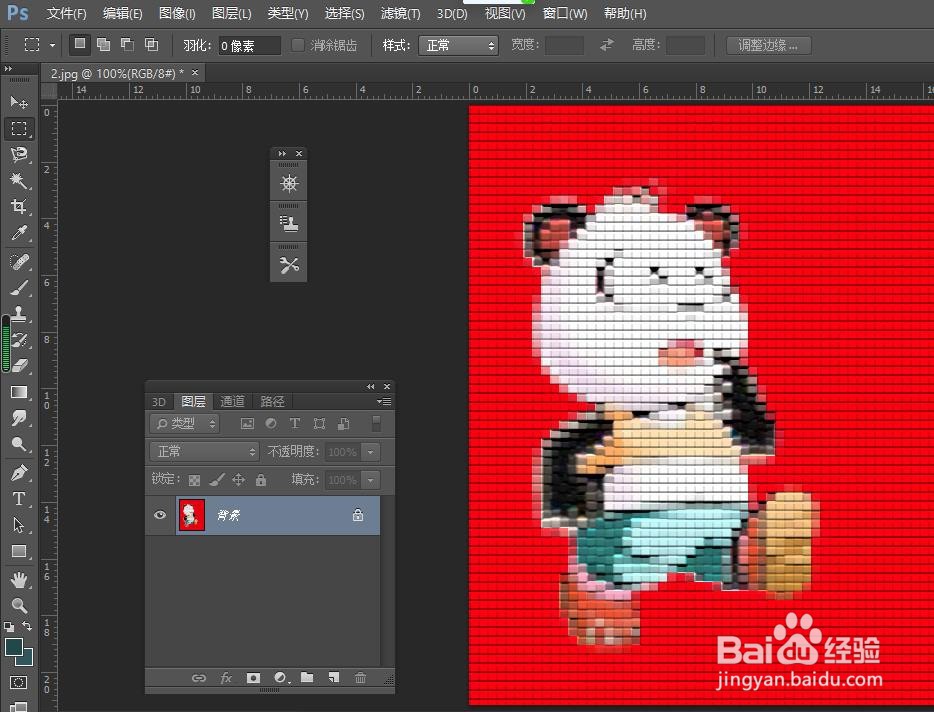Select the Hand tool

point(18,579)
